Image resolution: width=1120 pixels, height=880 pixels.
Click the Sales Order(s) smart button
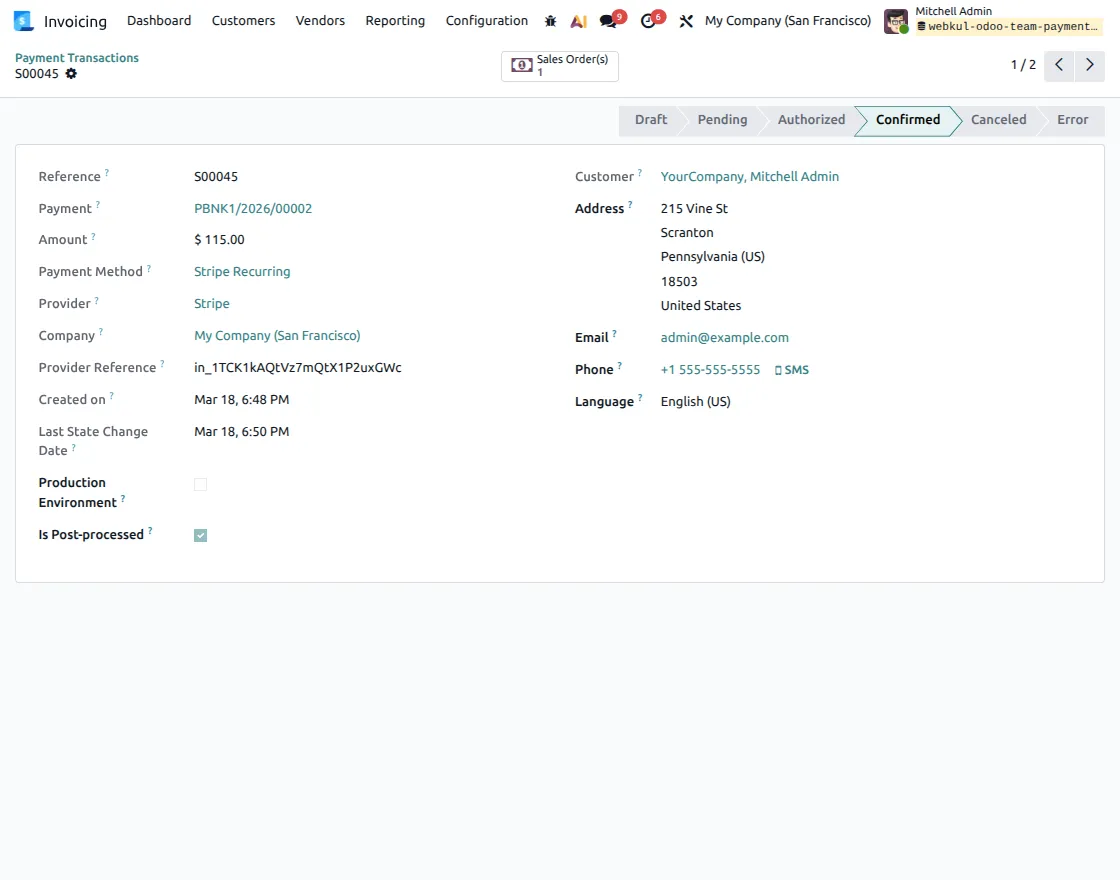[x=559, y=65]
